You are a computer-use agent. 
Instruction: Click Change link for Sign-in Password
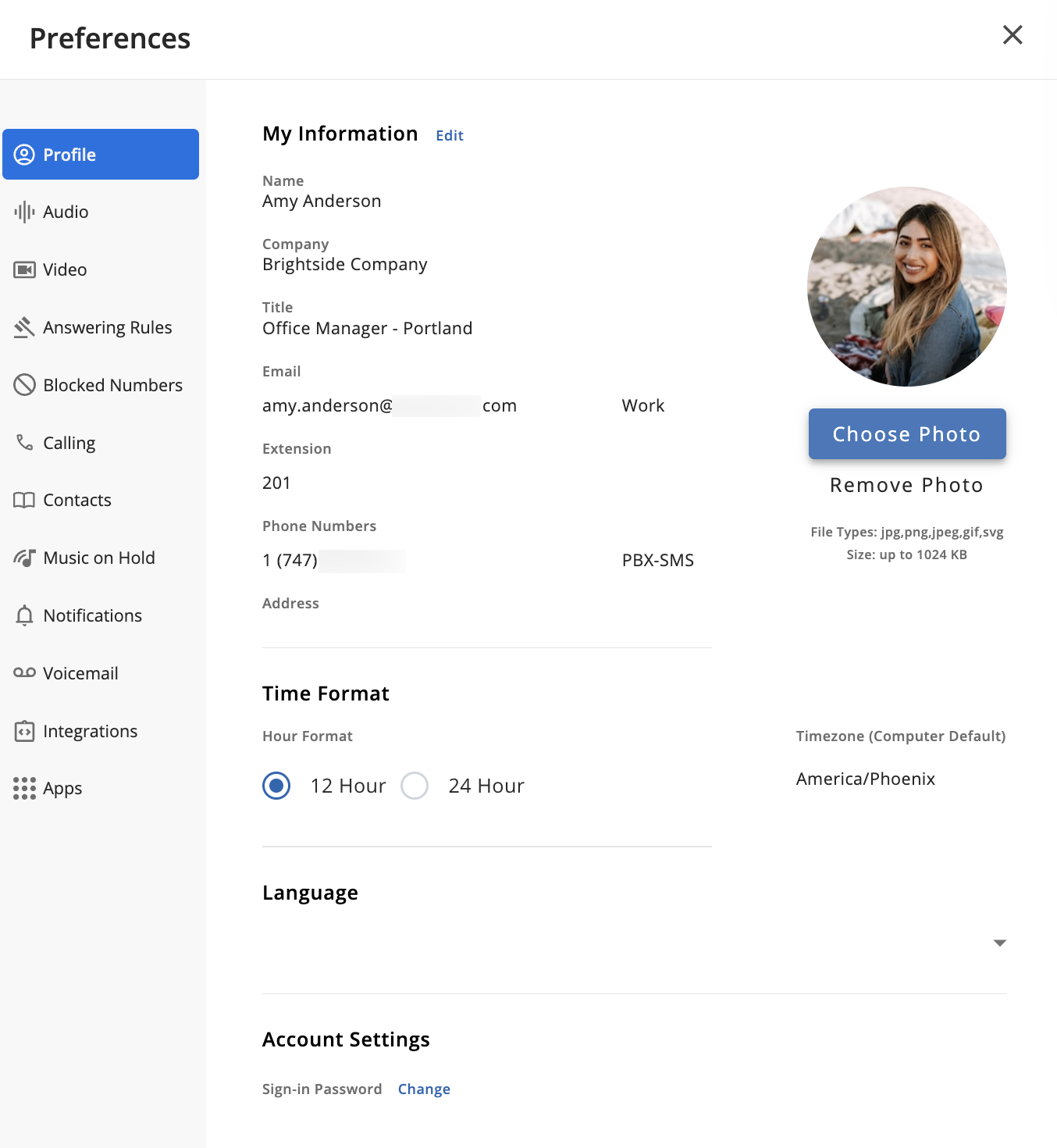[x=424, y=1089]
